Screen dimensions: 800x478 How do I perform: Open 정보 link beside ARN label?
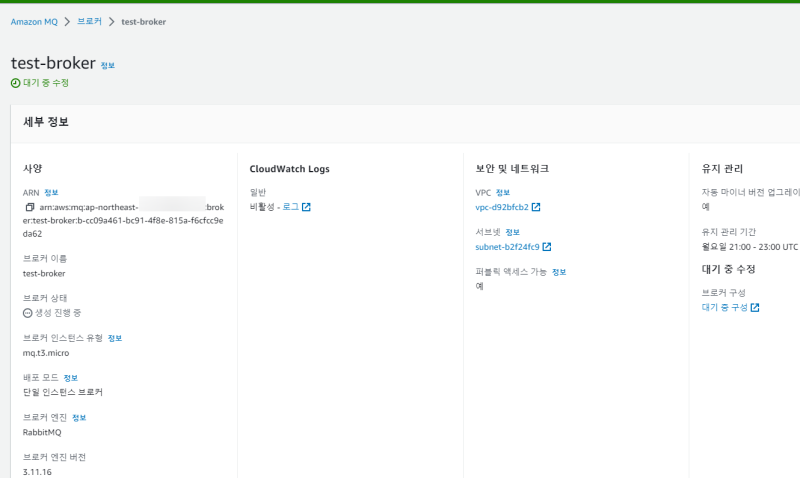click(51, 192)
